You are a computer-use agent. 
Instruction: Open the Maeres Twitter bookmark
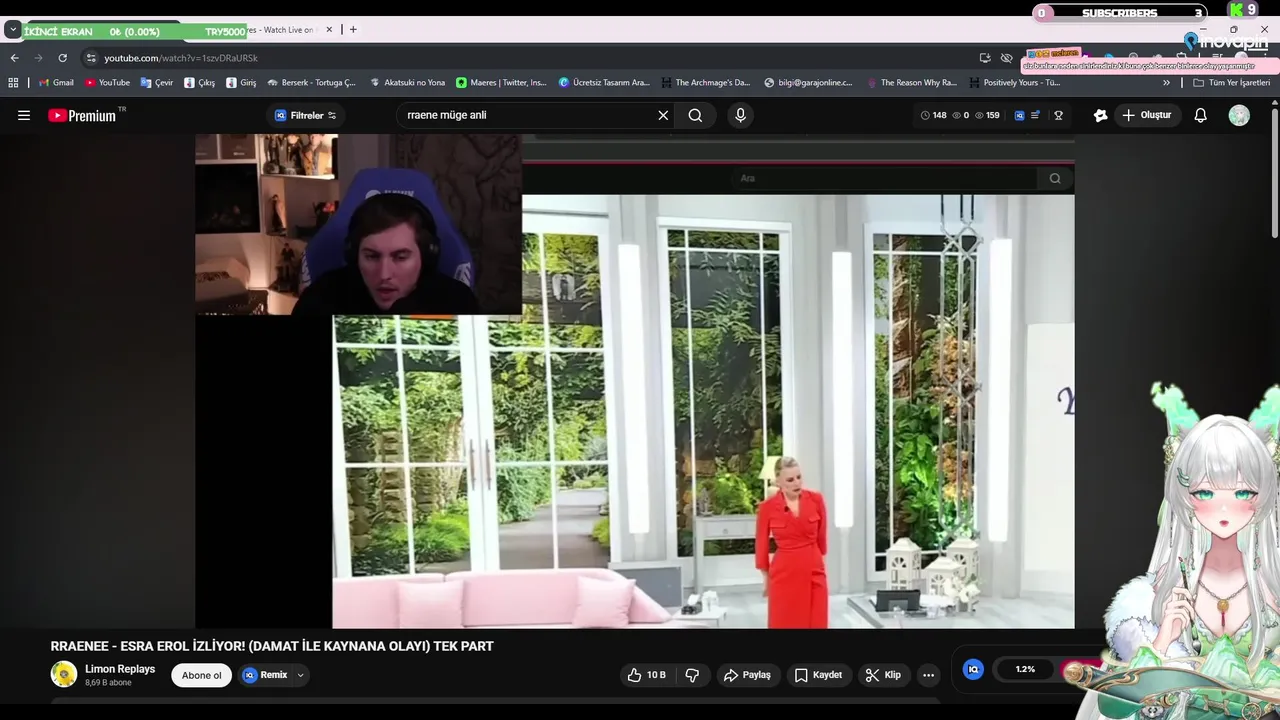(502, 83)
